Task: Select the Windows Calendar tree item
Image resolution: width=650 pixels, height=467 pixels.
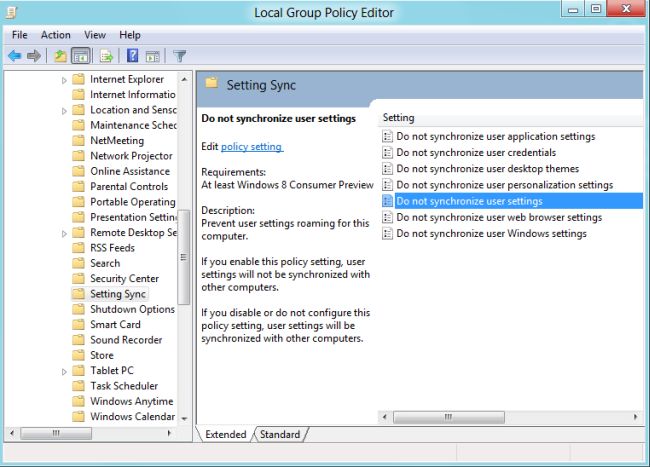Action: pos(133,416)
